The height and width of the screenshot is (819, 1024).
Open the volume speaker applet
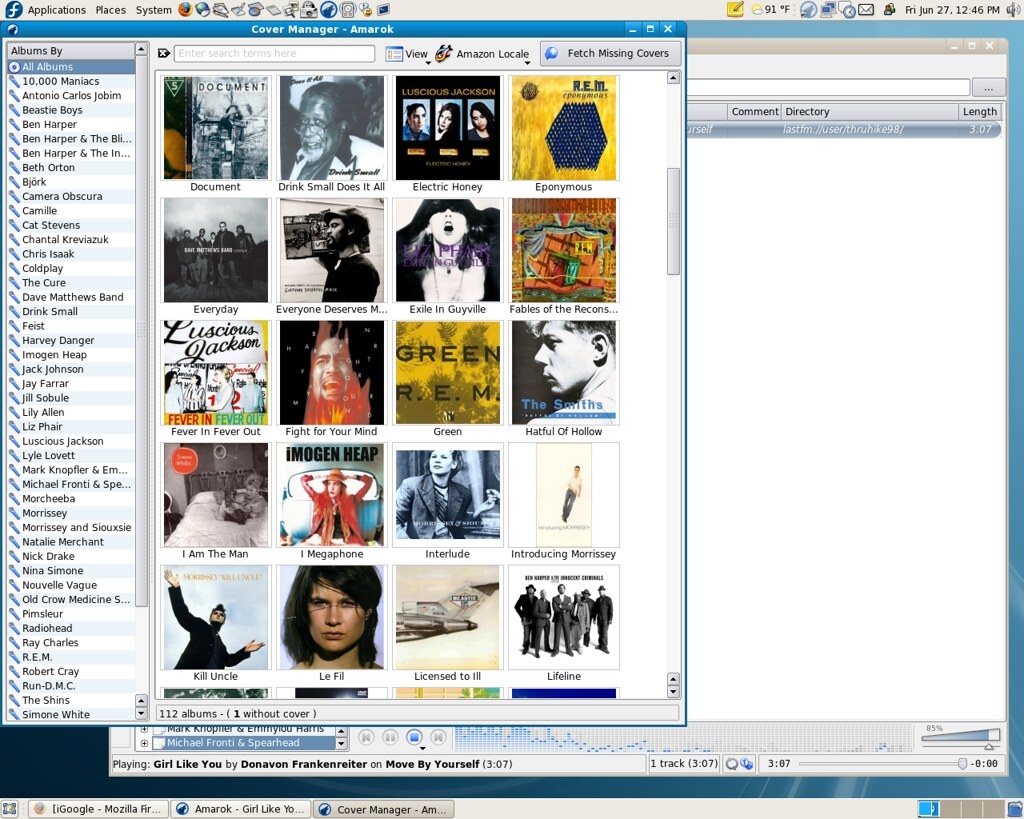(x=1013, y=10)
